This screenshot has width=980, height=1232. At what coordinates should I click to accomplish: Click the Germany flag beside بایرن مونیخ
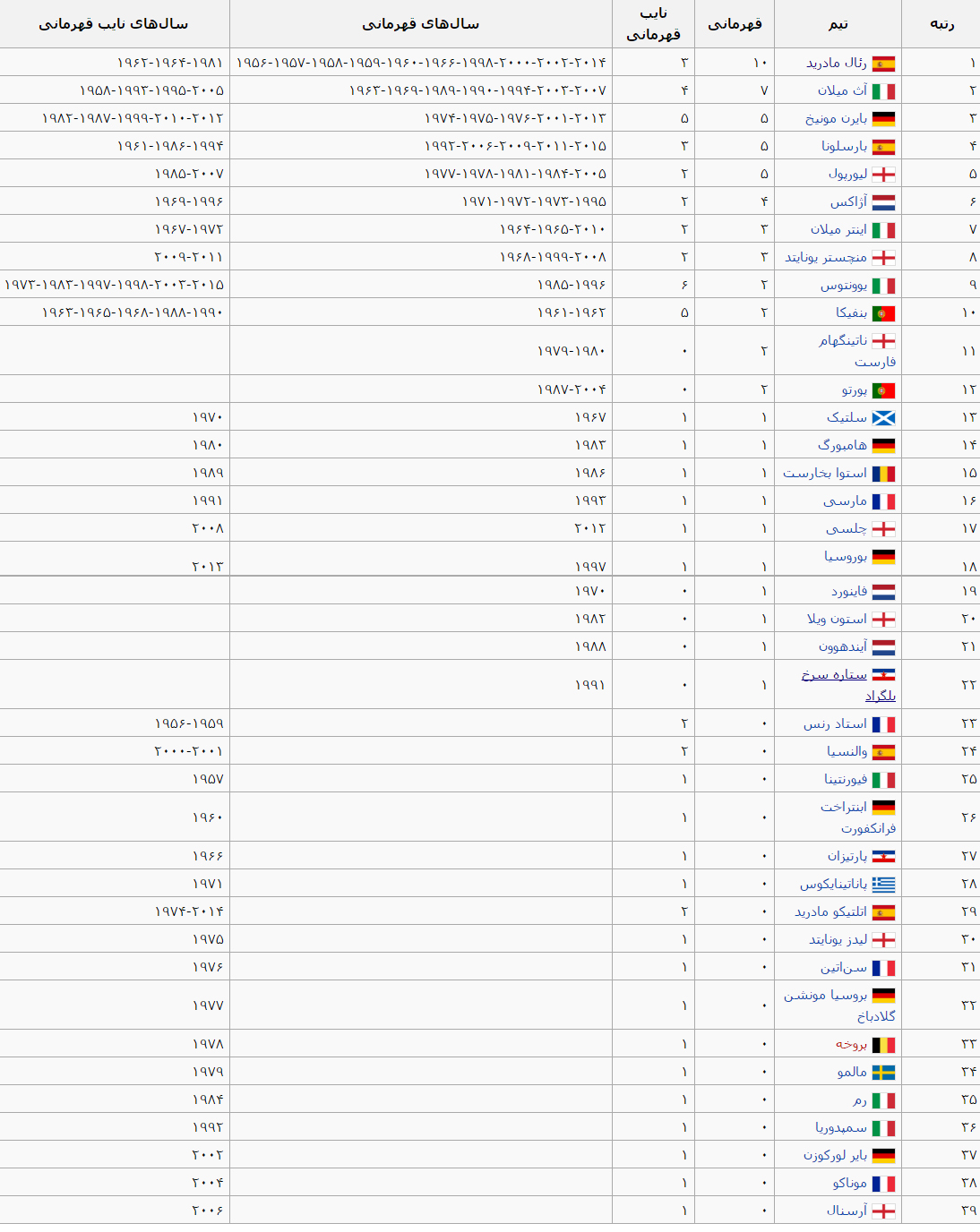(883, 119)
